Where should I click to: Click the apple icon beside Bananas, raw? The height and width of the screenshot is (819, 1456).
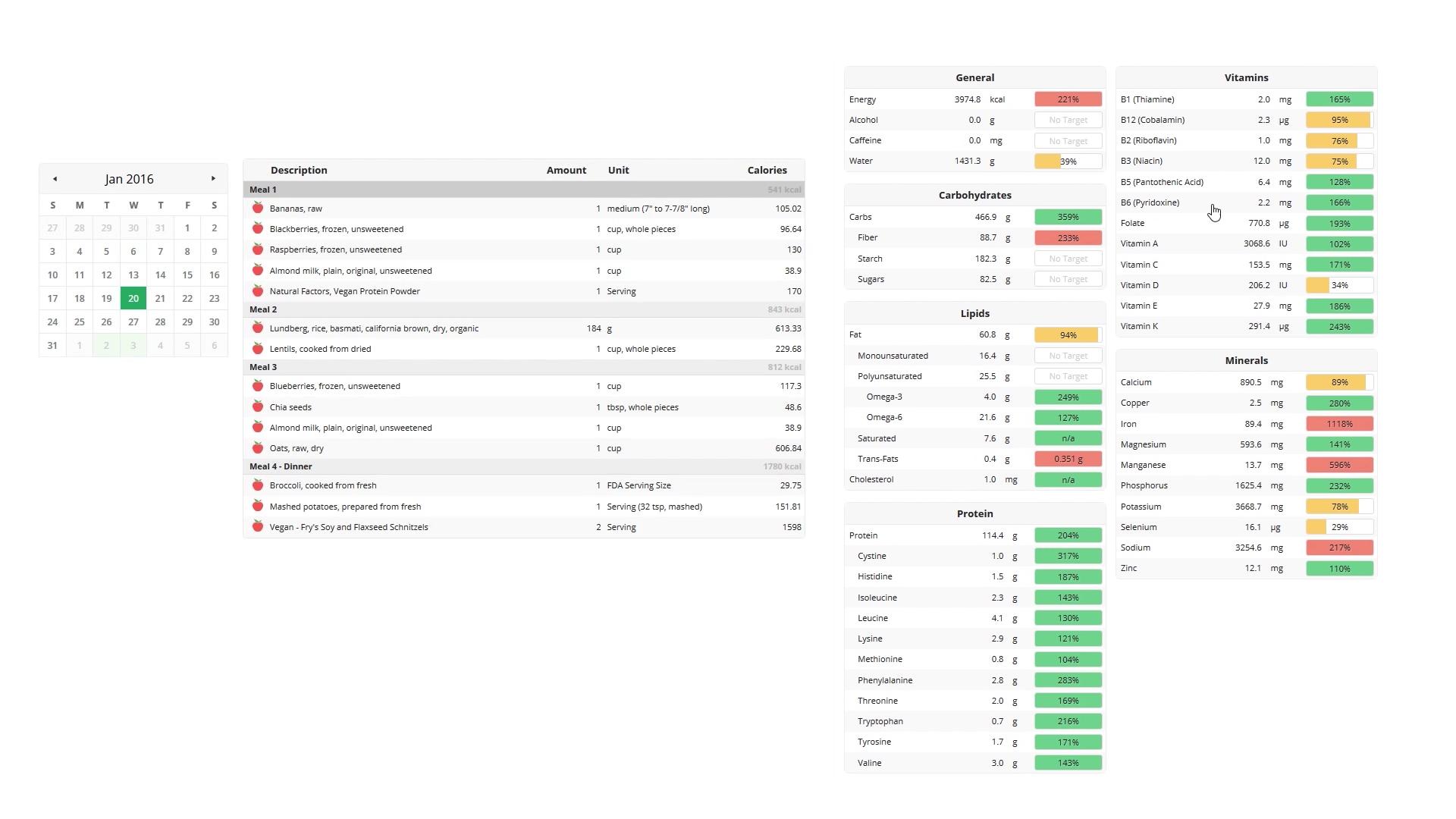[258, 209]
